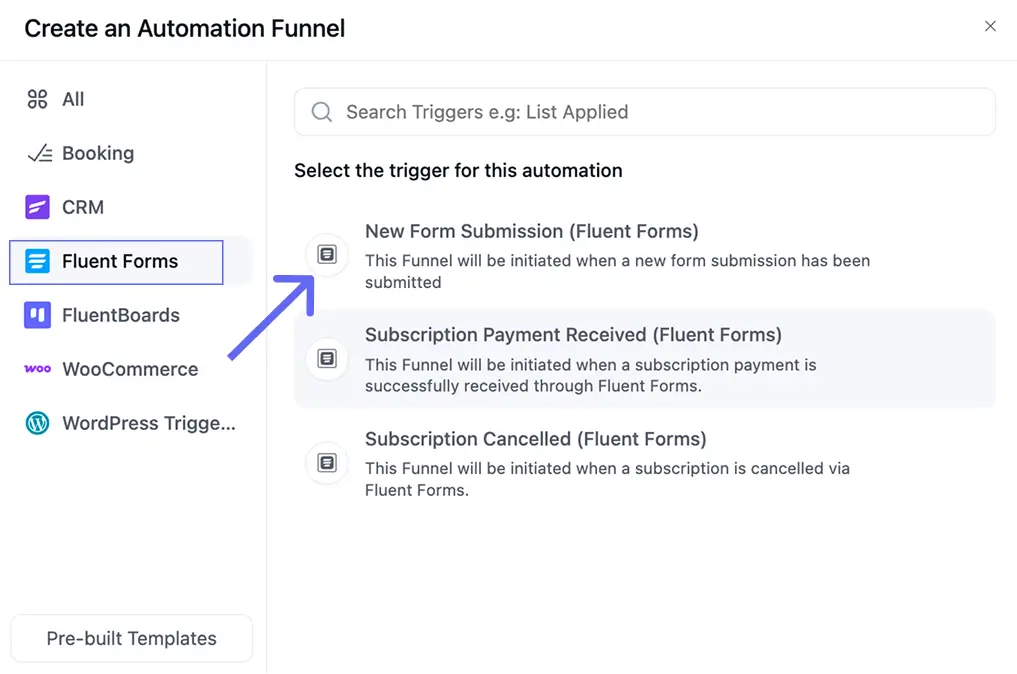Select Subscription Payment Received (Fluent Forms) title

pos(573,335)
